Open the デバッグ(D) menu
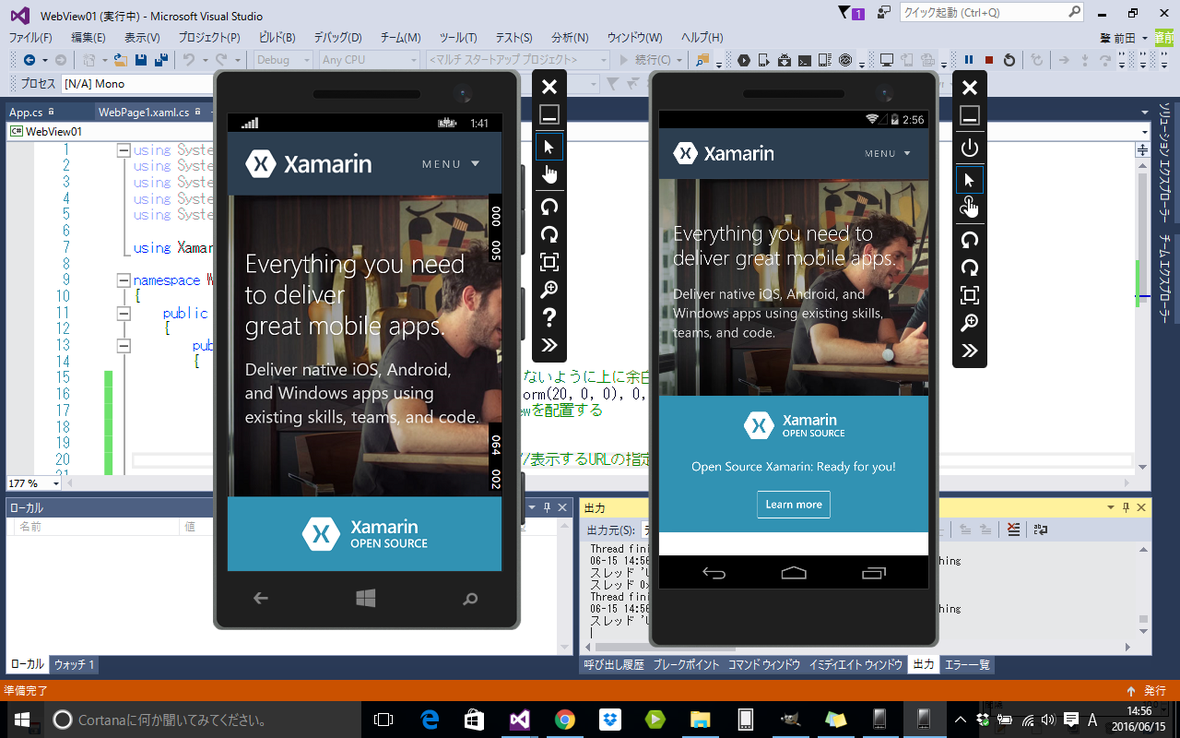Screen dimensions: 1180x738 pyautogui.click(x=336, y=37)
